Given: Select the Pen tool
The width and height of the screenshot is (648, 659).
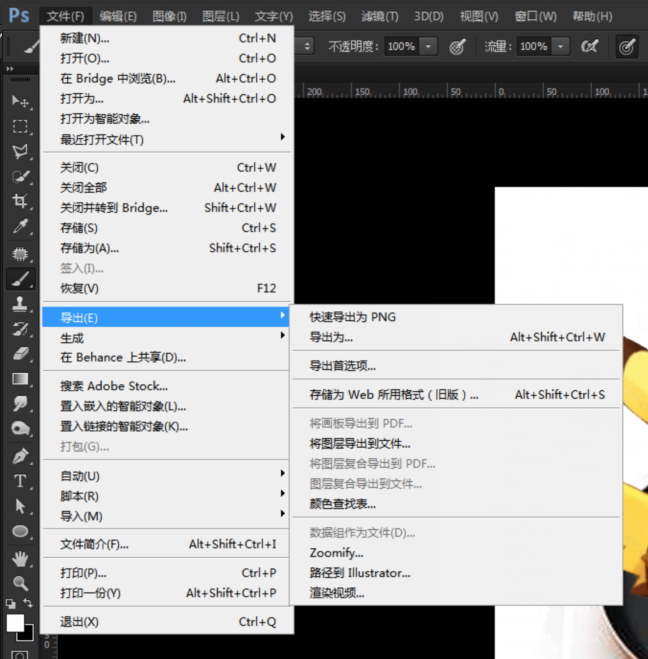Looking at the screenshot, I should [20, 456].
